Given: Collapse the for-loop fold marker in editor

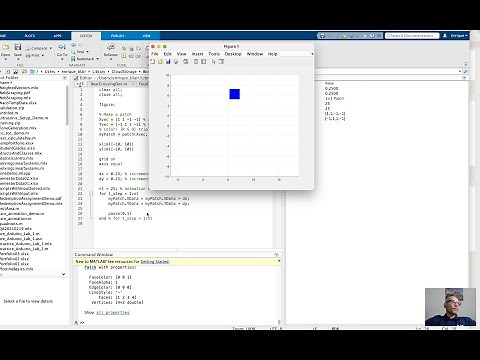Looking at the screenshot, I should click(x=91, y=193).
